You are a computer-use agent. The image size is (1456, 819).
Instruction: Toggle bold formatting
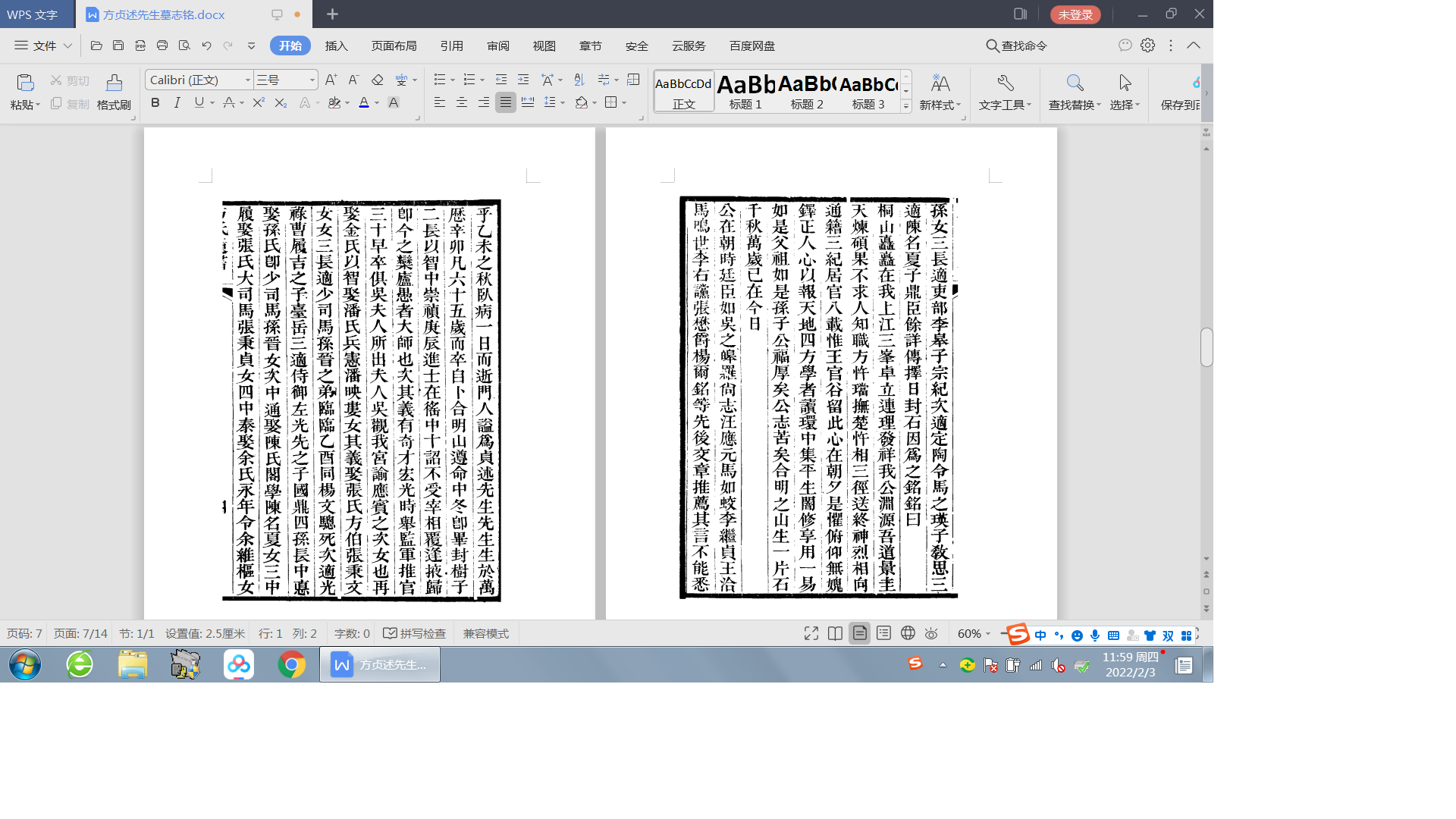155,102
